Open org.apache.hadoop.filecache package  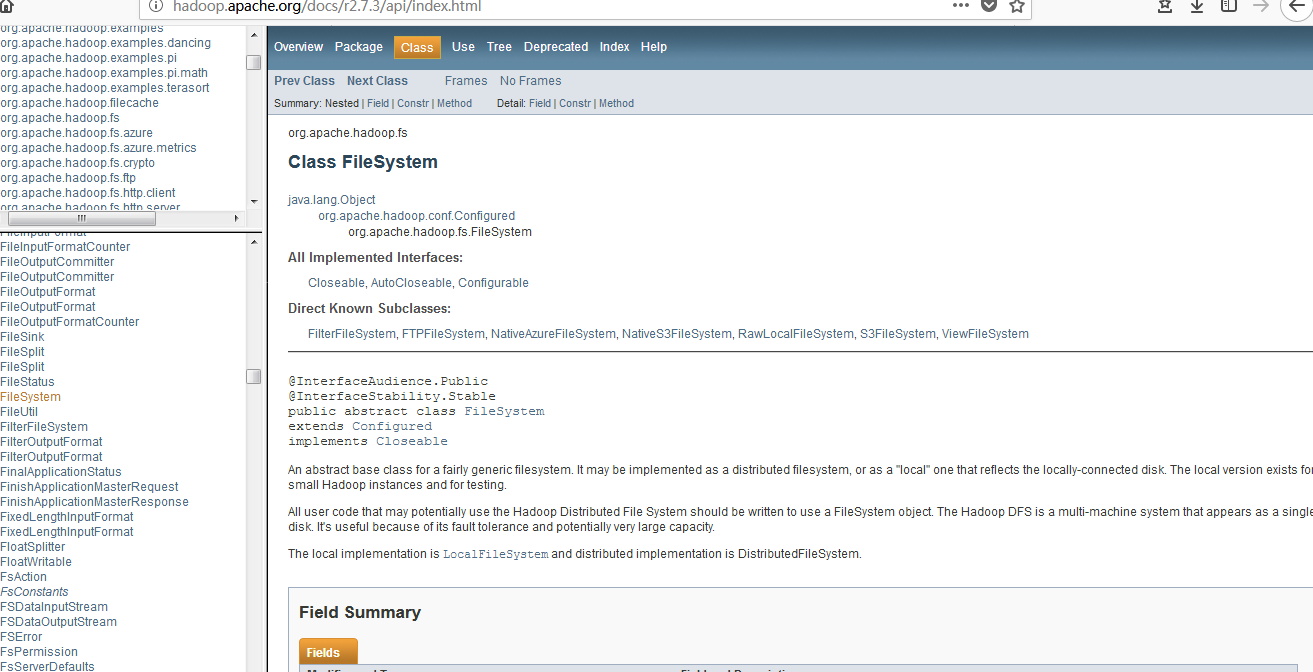(x=79, y=103)
